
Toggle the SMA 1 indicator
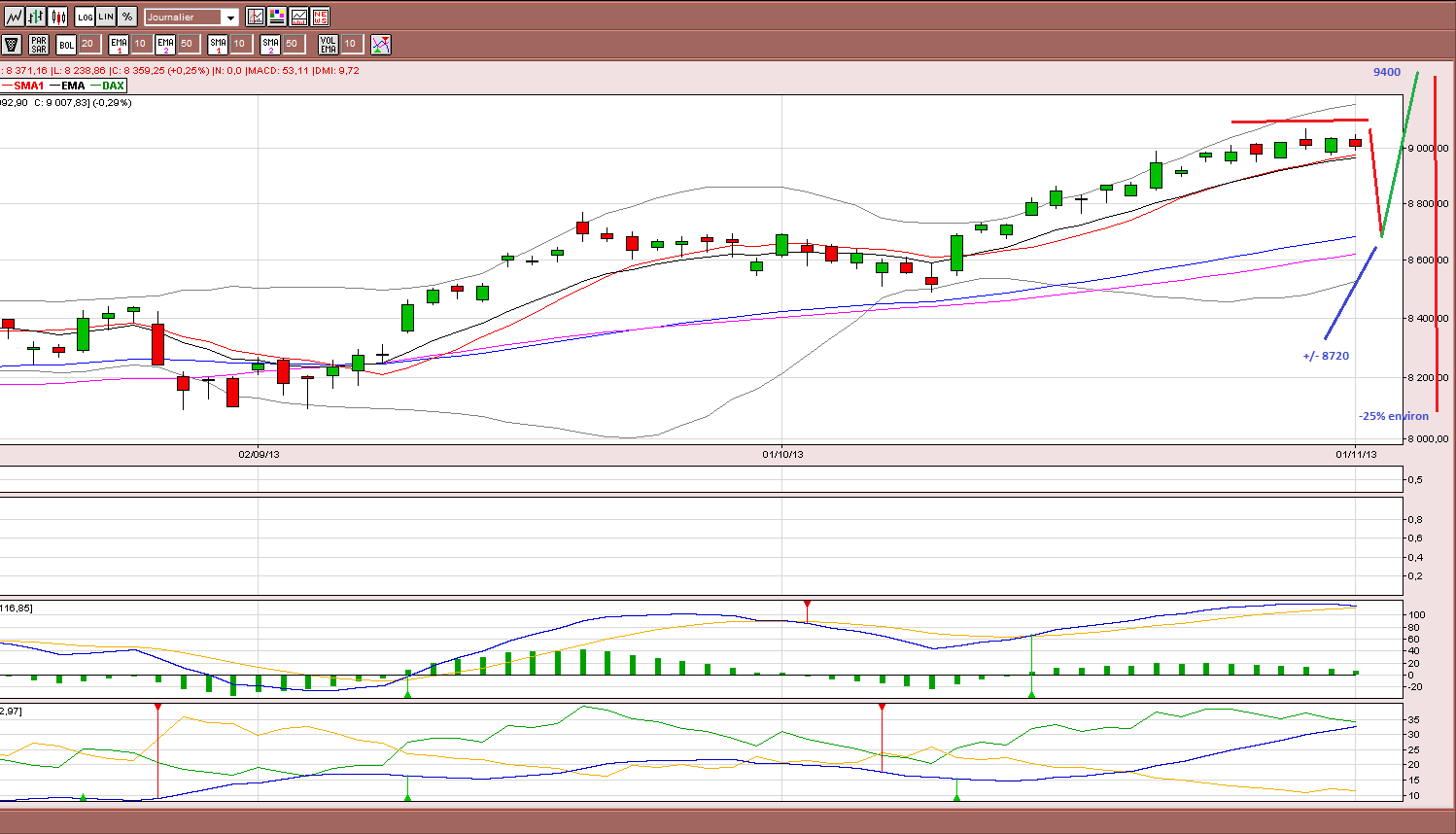[218, 45]
